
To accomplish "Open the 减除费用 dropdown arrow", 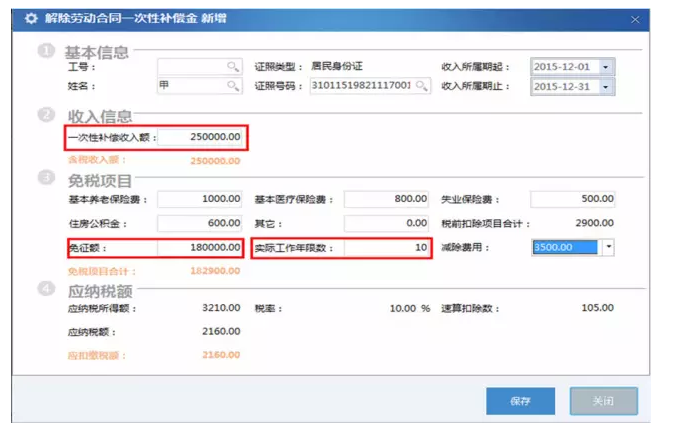I will point(607,246).
